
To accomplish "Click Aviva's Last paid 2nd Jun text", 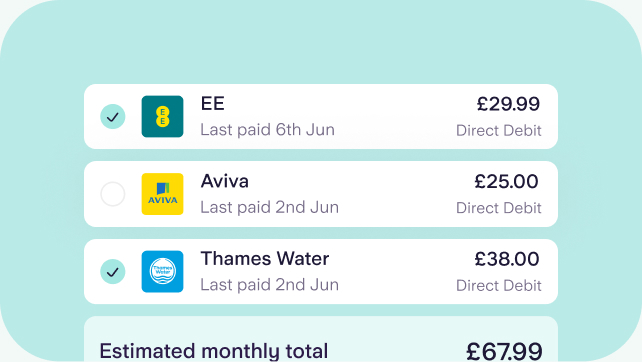I will pos(269,207).
